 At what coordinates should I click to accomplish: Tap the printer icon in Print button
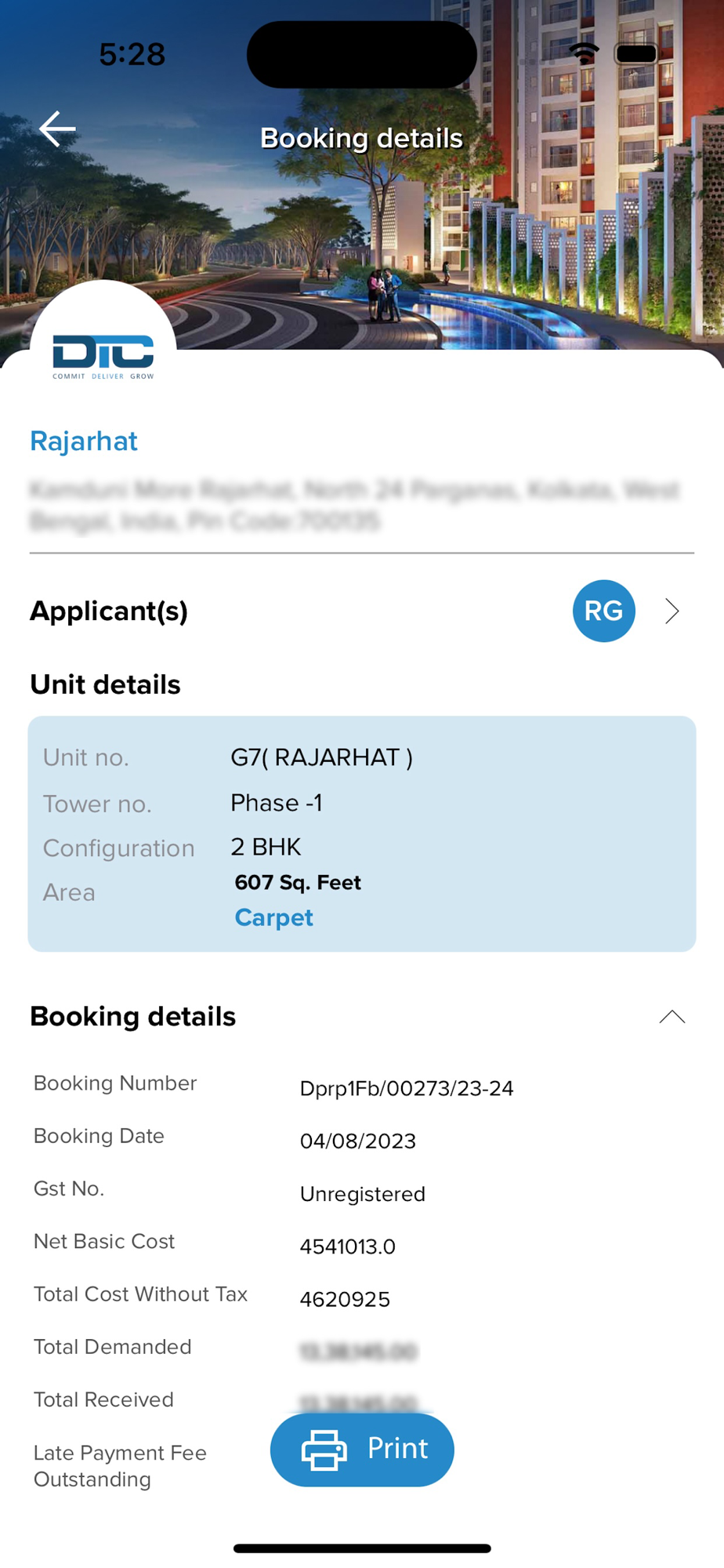(x=324, y=1450)
